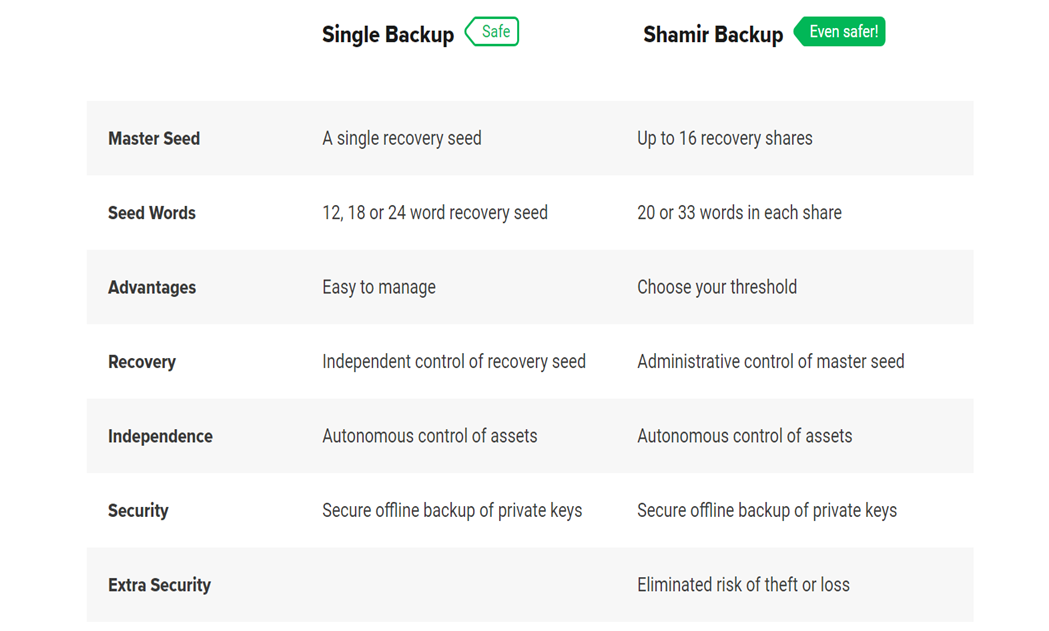Click 'Administrative control of master seed' text

click(x=771, y=362)
